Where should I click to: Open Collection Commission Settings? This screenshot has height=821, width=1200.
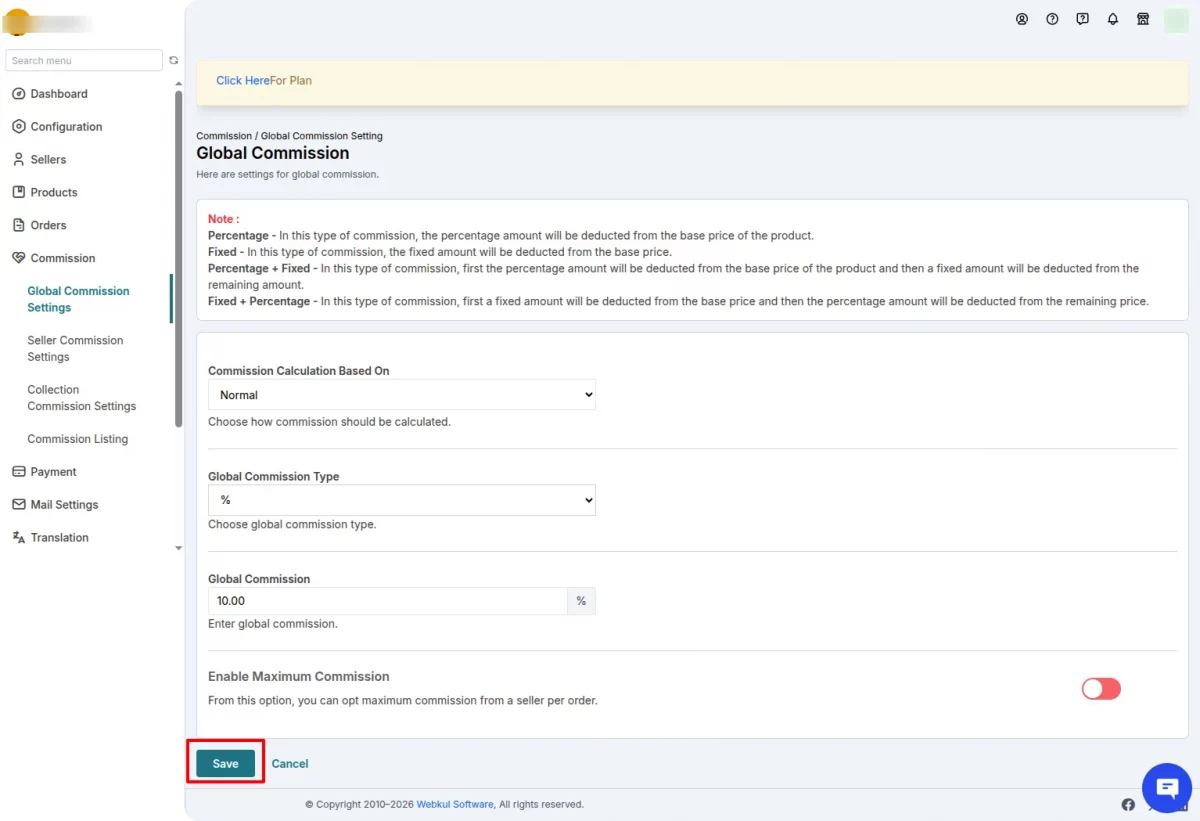click(81, 398)
